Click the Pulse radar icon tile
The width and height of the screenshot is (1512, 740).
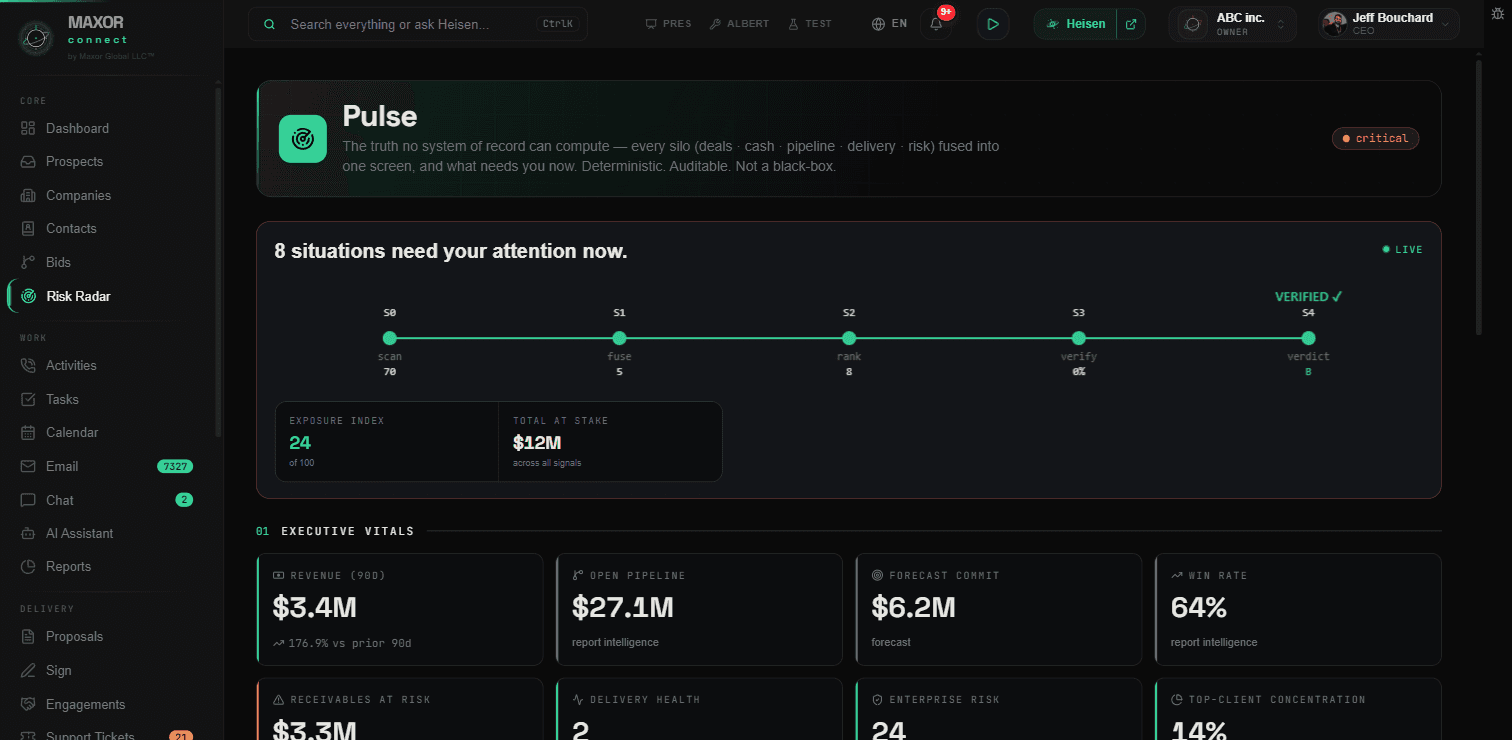(303, 138)
